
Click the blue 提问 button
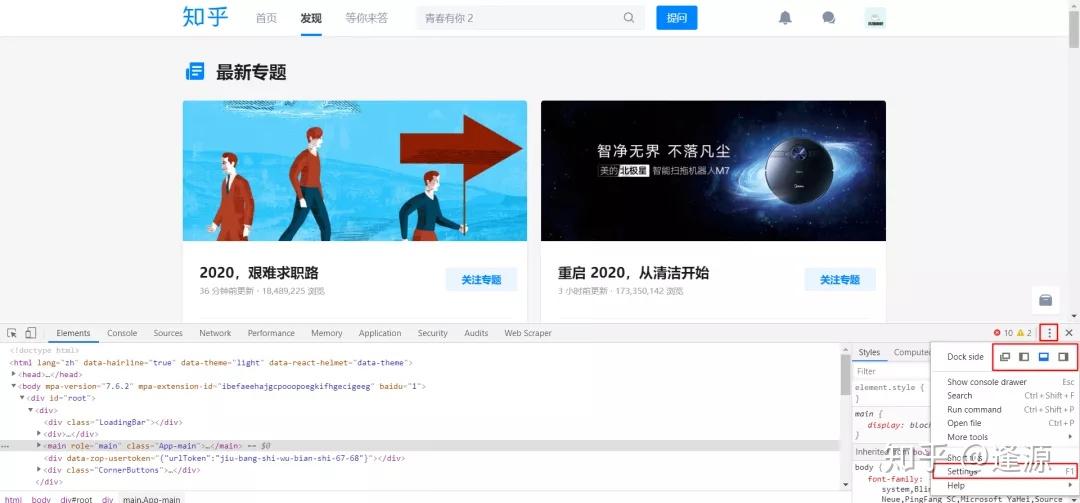[676, 18]
